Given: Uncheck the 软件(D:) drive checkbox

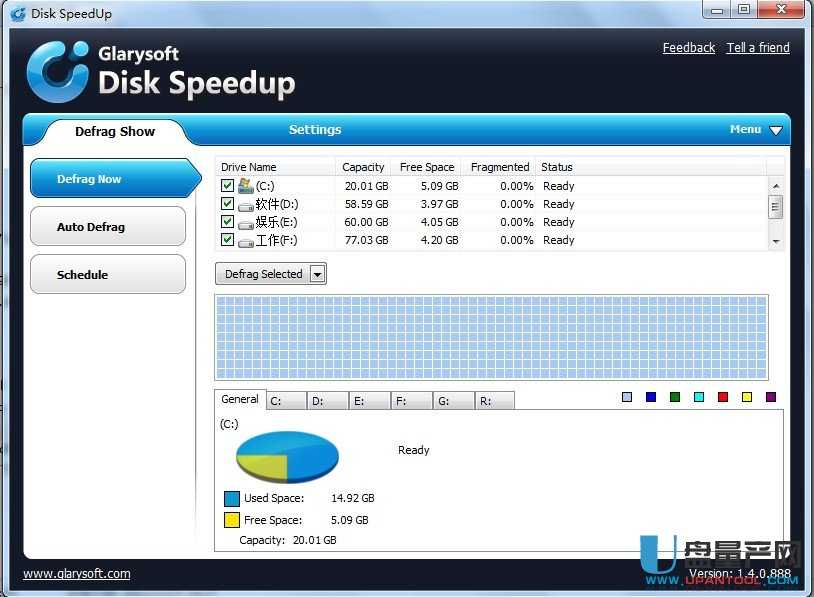Looking at the screenshot, I should 227,203.
